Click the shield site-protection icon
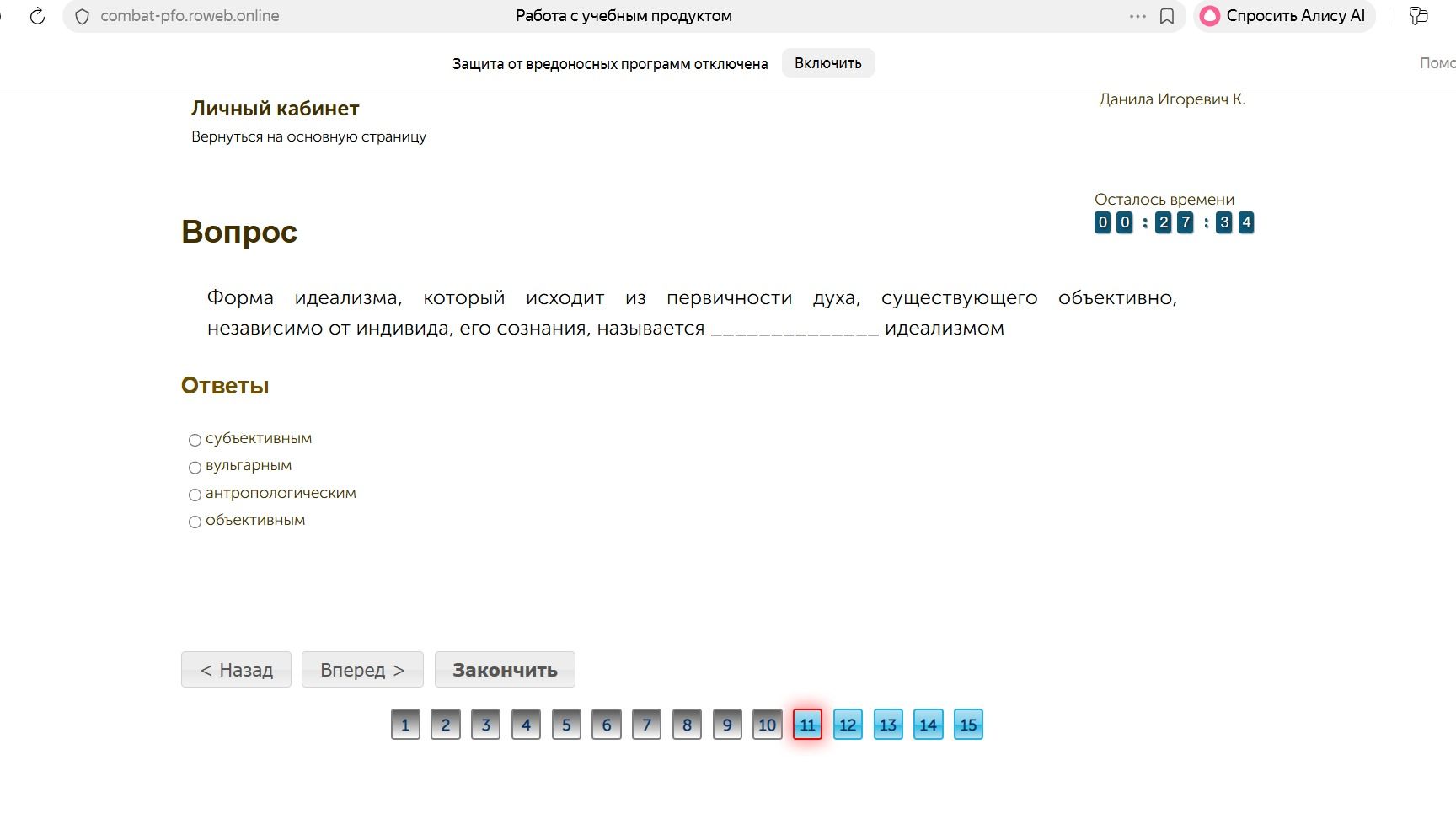 (83, 16)
